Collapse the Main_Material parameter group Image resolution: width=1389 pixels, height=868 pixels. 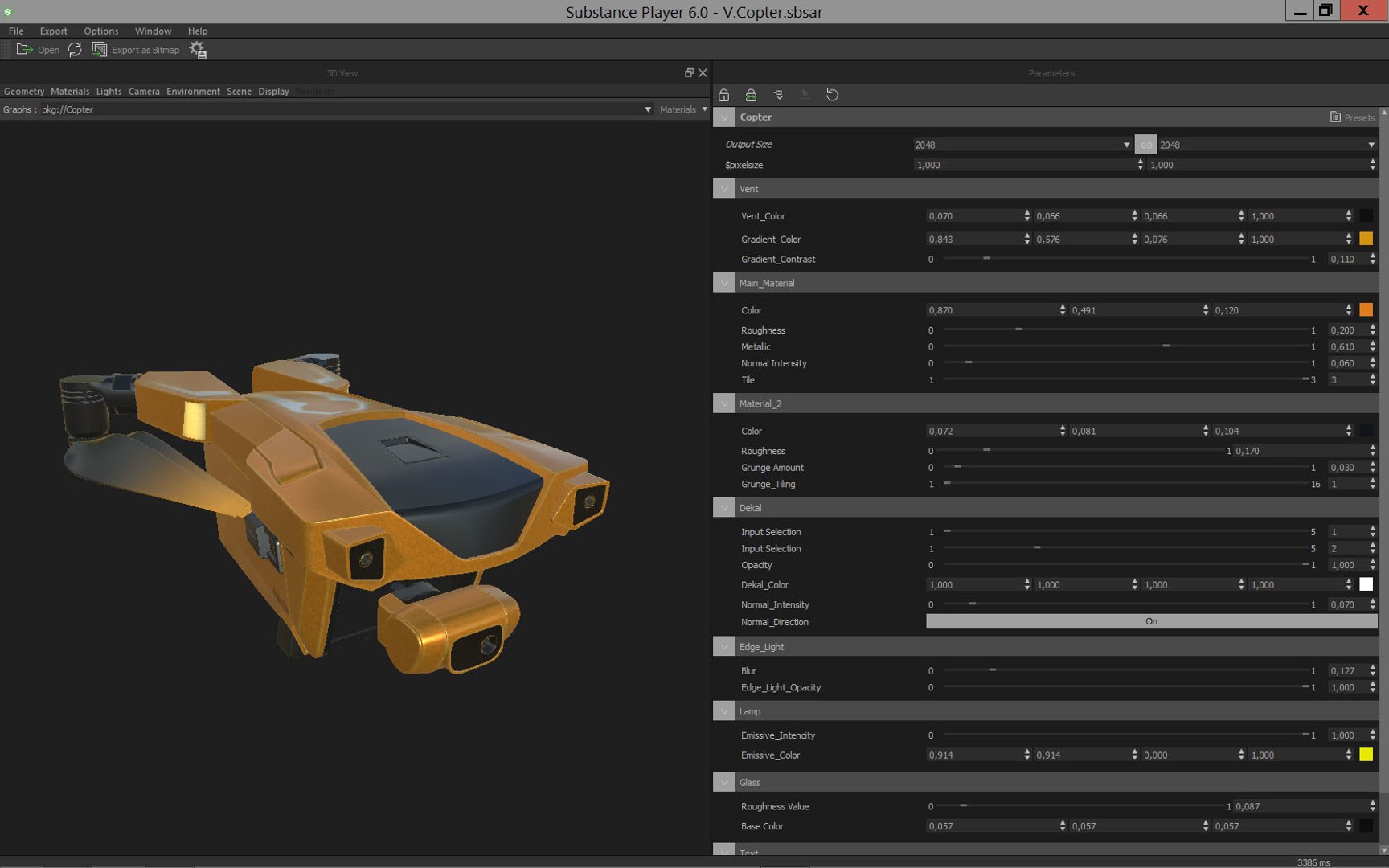point(724,283)
